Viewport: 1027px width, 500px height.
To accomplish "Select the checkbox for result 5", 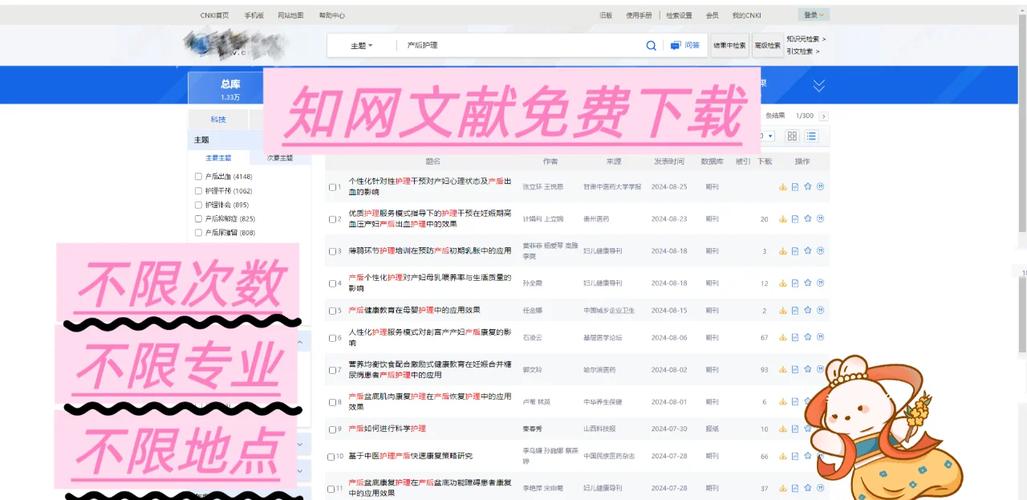I will click(332, 311).
